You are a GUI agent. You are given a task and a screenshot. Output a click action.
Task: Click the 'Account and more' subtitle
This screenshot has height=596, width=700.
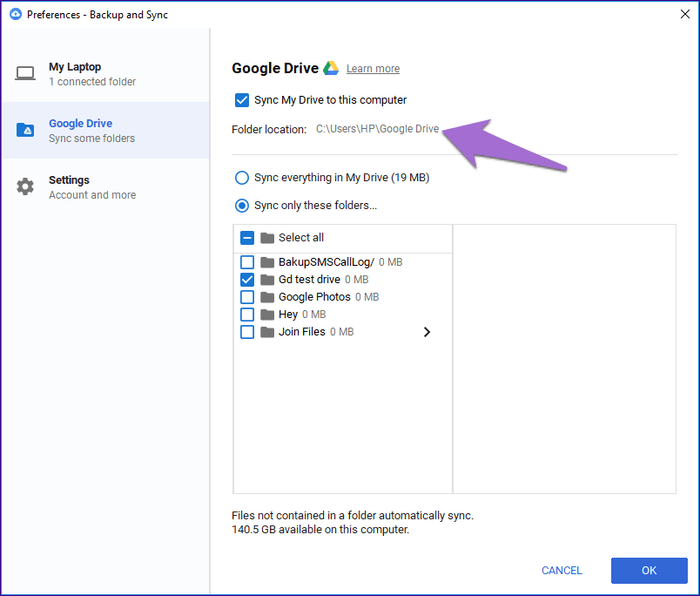click(x=92, y=195)
